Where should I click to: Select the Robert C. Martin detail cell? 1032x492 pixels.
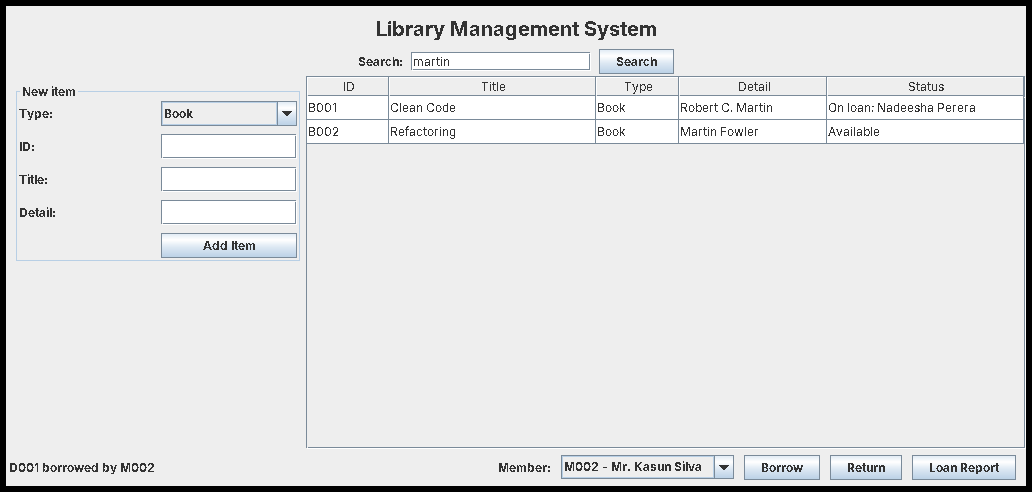click(753, 108)
